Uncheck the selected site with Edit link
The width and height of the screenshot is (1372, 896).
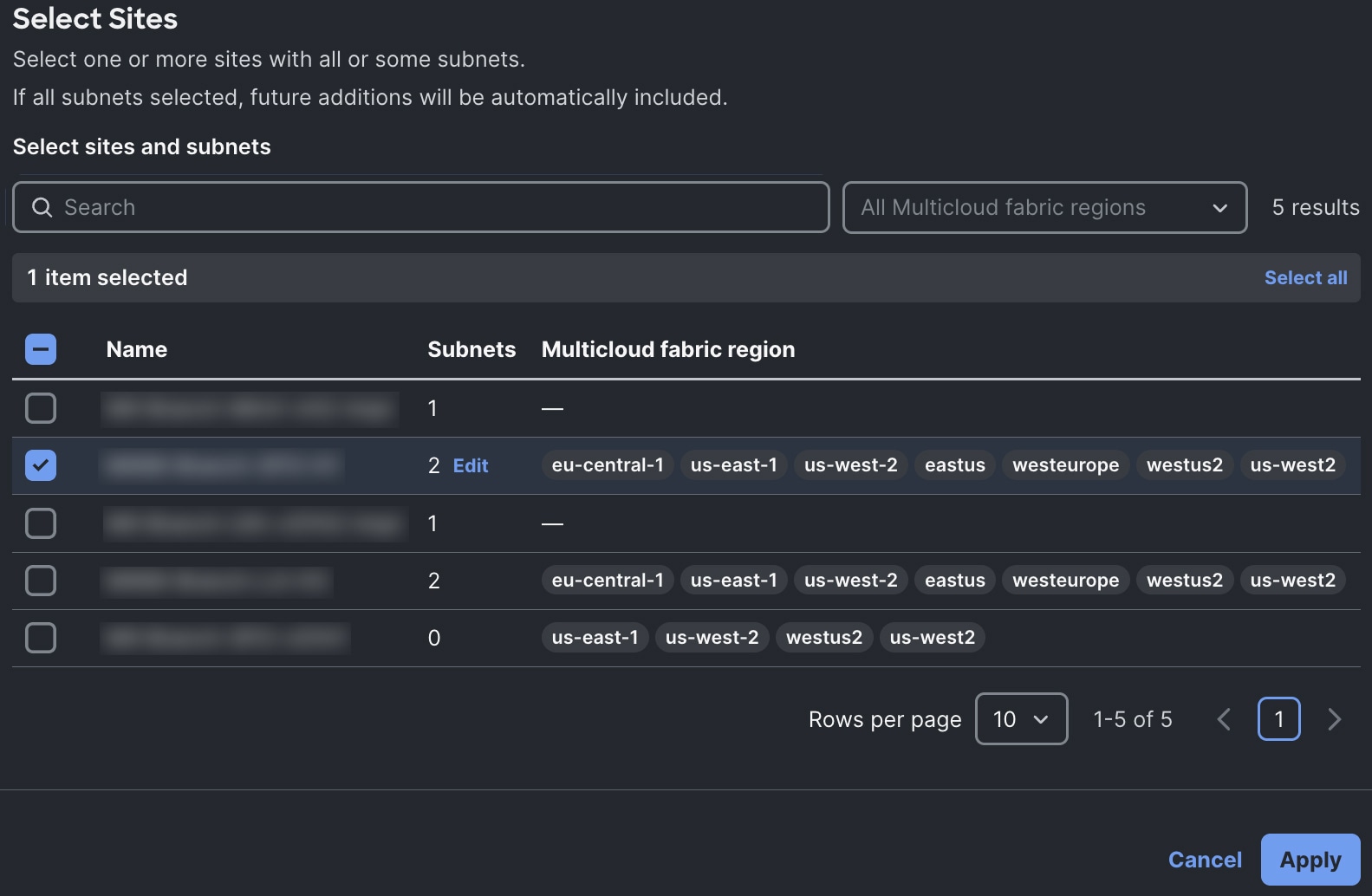coord(41,465)
